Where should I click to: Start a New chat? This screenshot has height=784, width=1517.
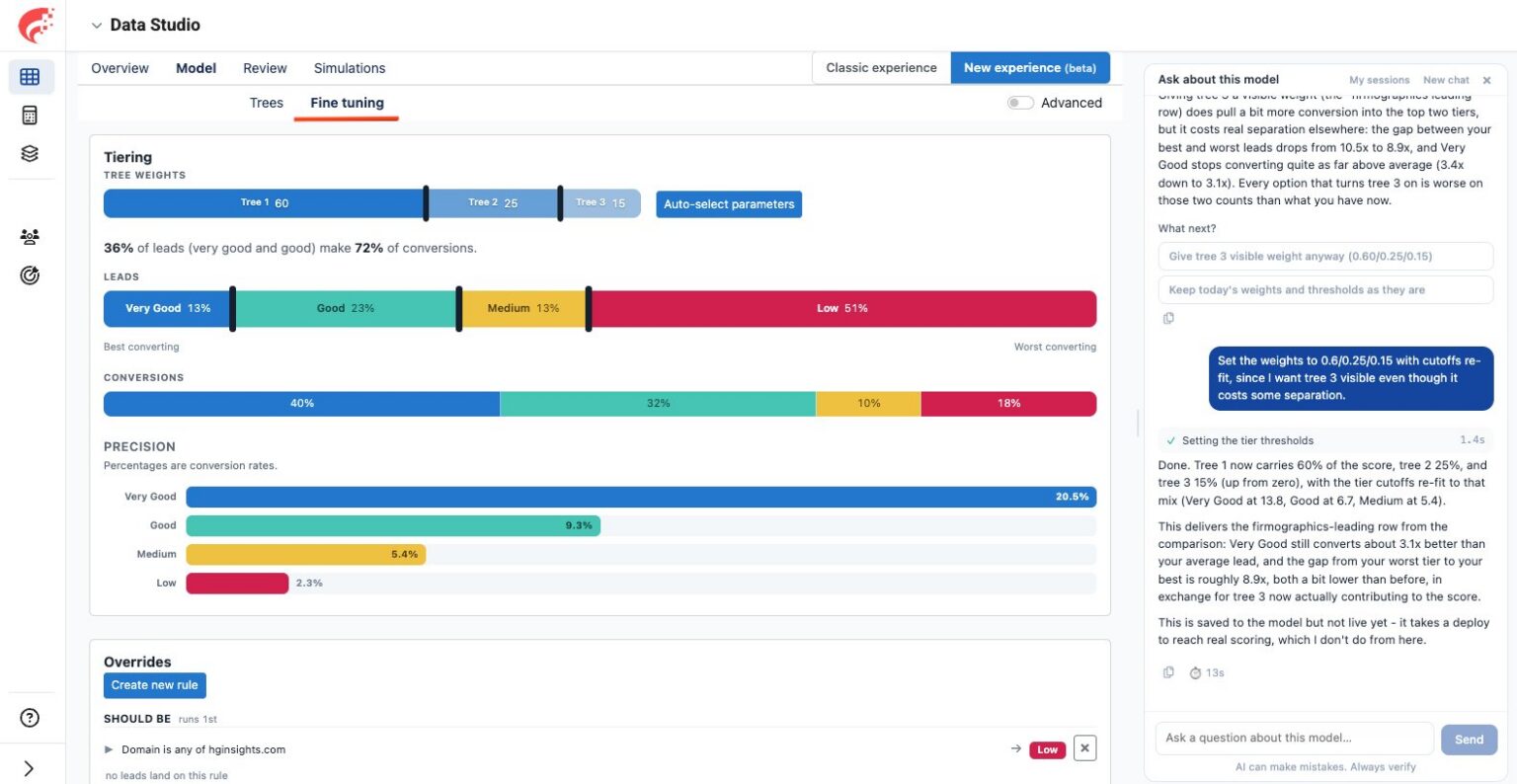(1446, 80)
